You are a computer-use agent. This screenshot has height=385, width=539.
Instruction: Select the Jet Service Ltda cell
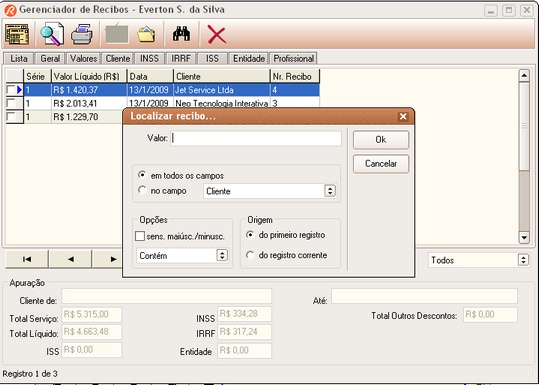tap(222, 90)
